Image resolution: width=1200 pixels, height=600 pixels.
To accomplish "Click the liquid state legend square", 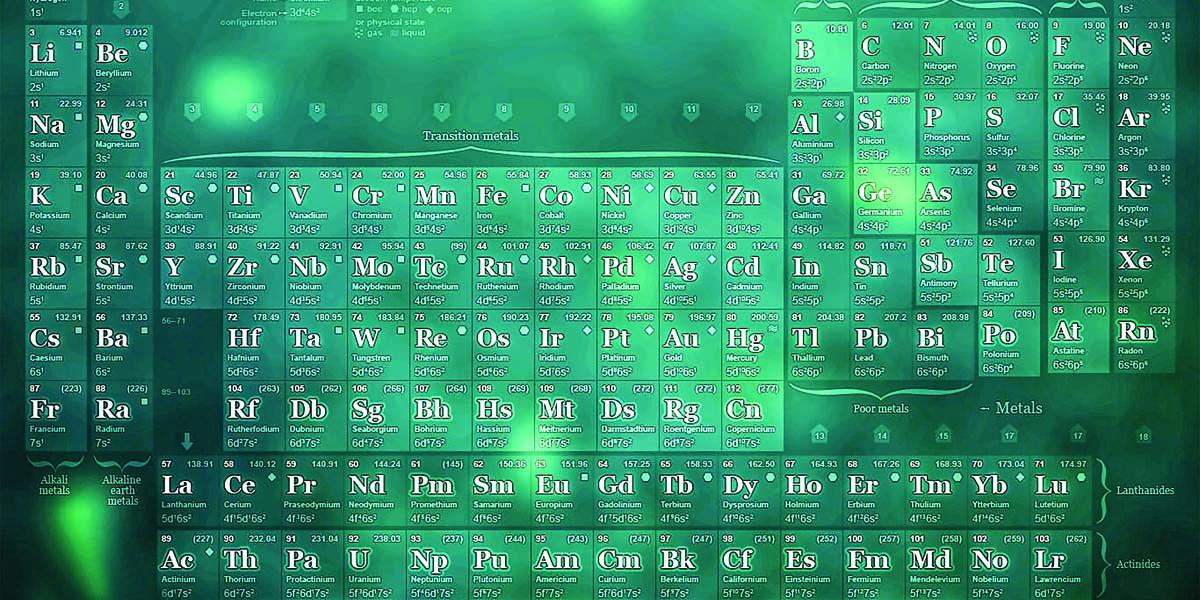I will [395, 32].
